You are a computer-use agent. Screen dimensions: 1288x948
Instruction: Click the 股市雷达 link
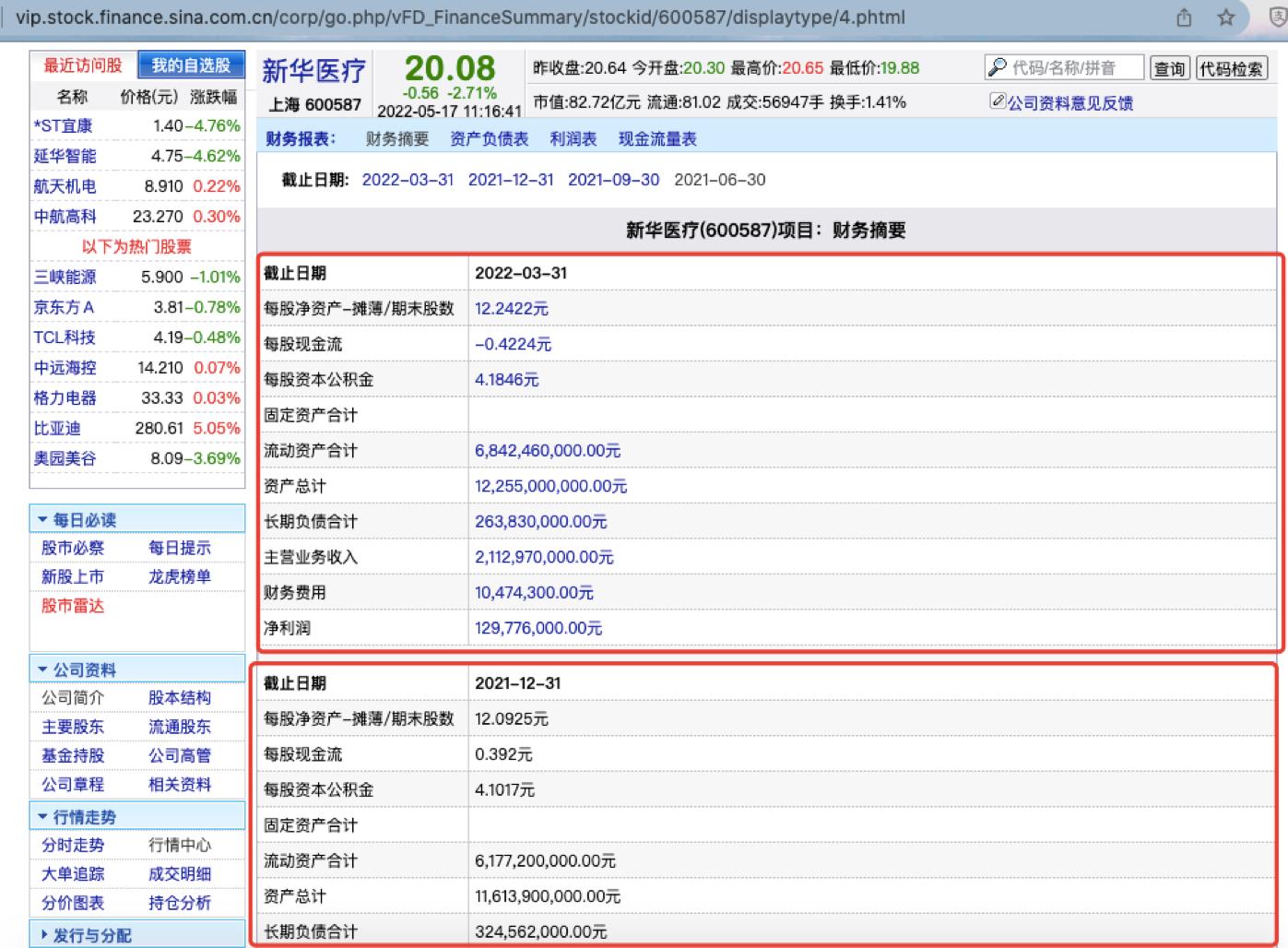click(x=73, y=606)
